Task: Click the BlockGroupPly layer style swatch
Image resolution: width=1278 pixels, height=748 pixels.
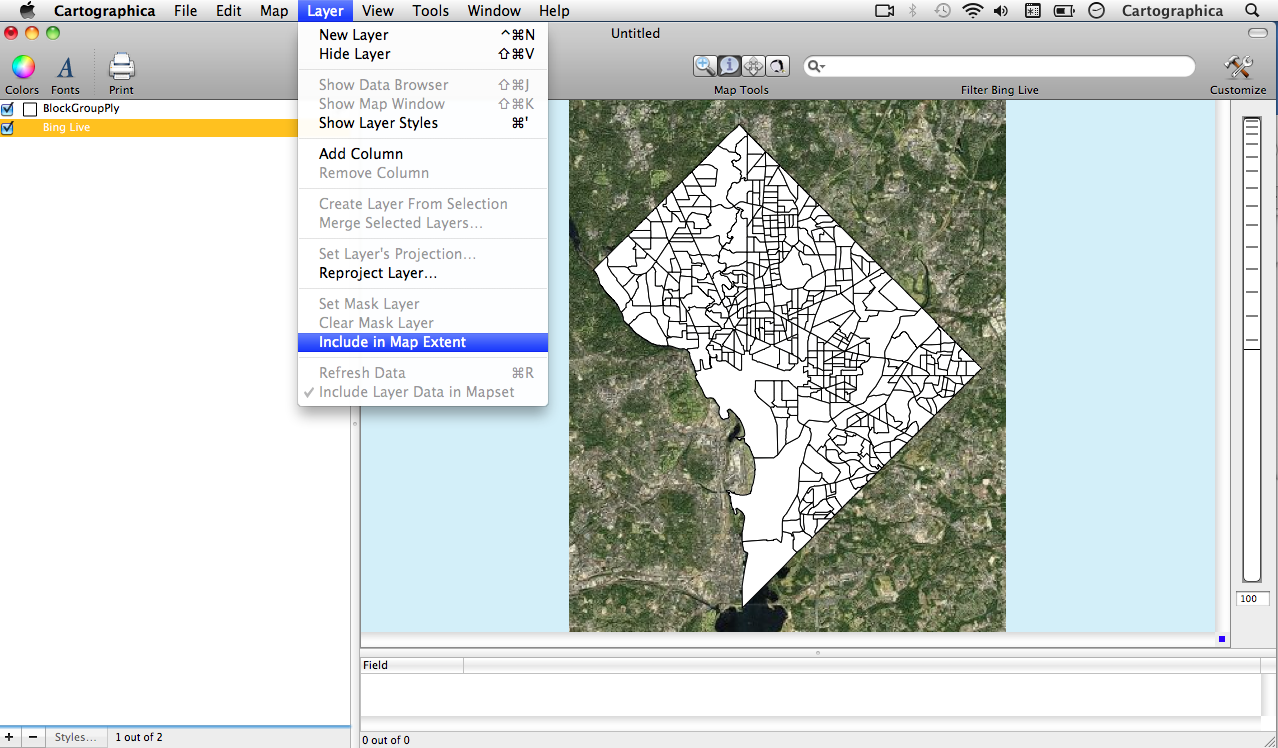Action: click(x=30, y=109)
